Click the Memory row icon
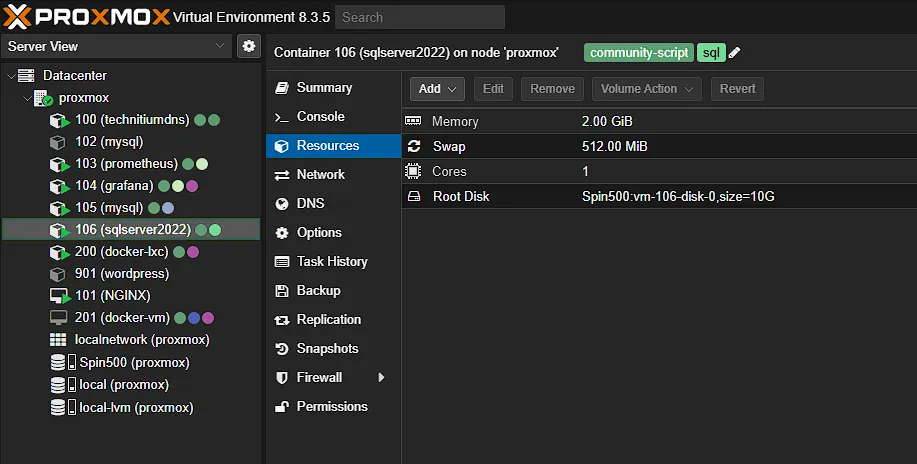917x464 pixels. tap(413, 121)
